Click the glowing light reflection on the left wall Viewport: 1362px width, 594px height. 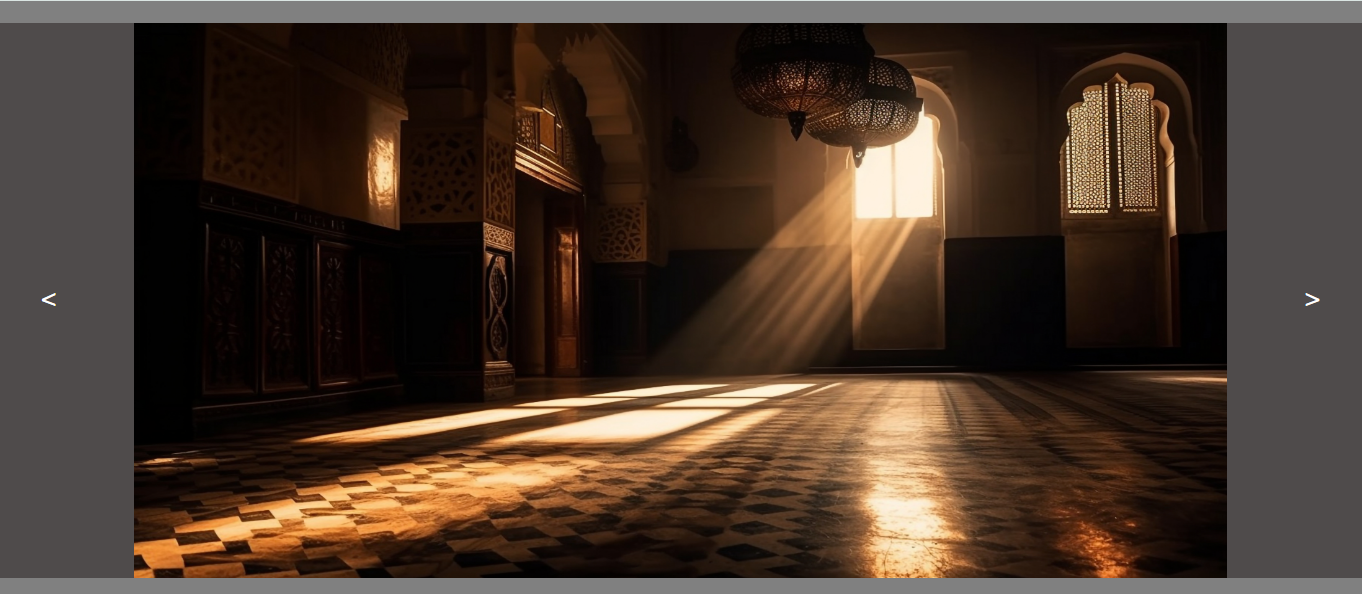click(382, 172)
